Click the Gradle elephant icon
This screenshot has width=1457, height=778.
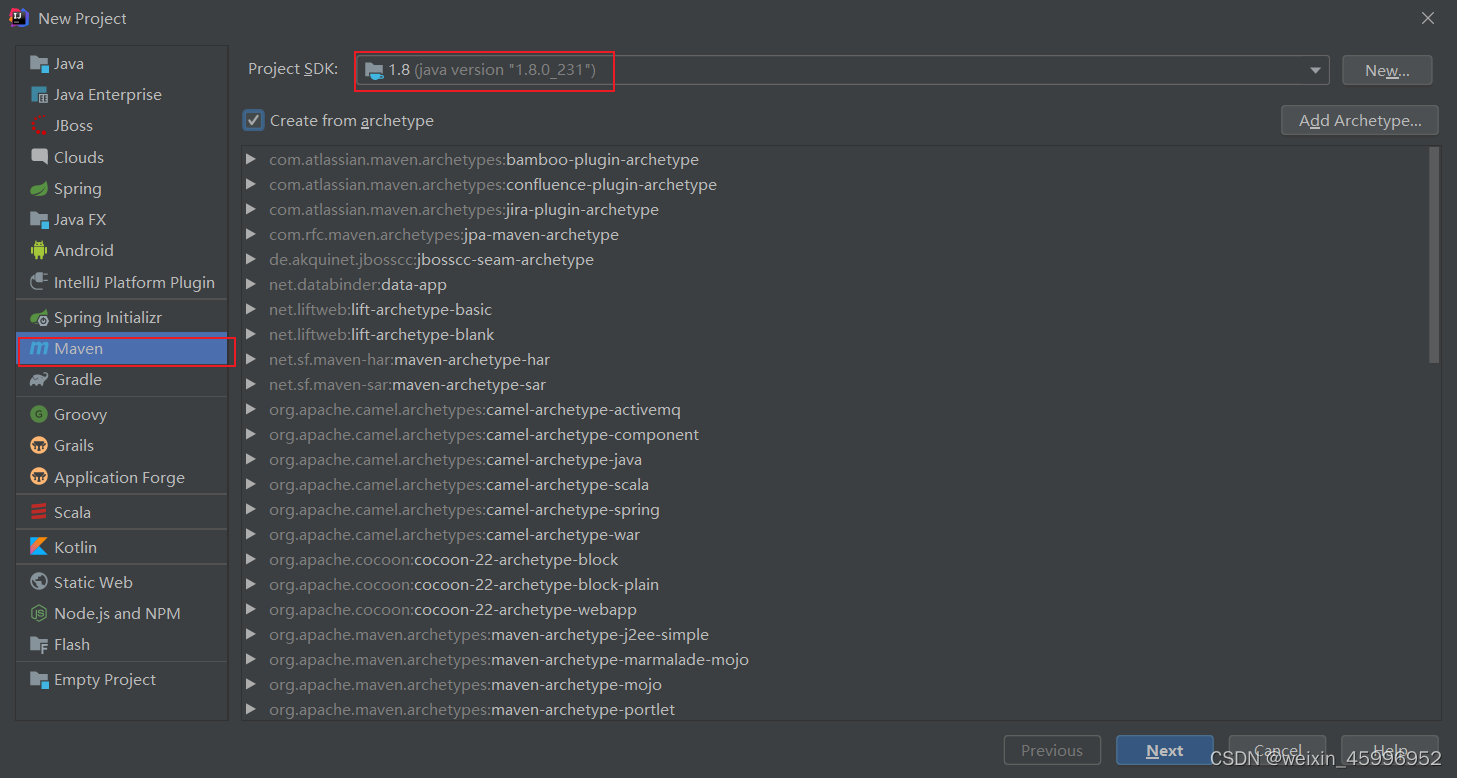point(39,379)
